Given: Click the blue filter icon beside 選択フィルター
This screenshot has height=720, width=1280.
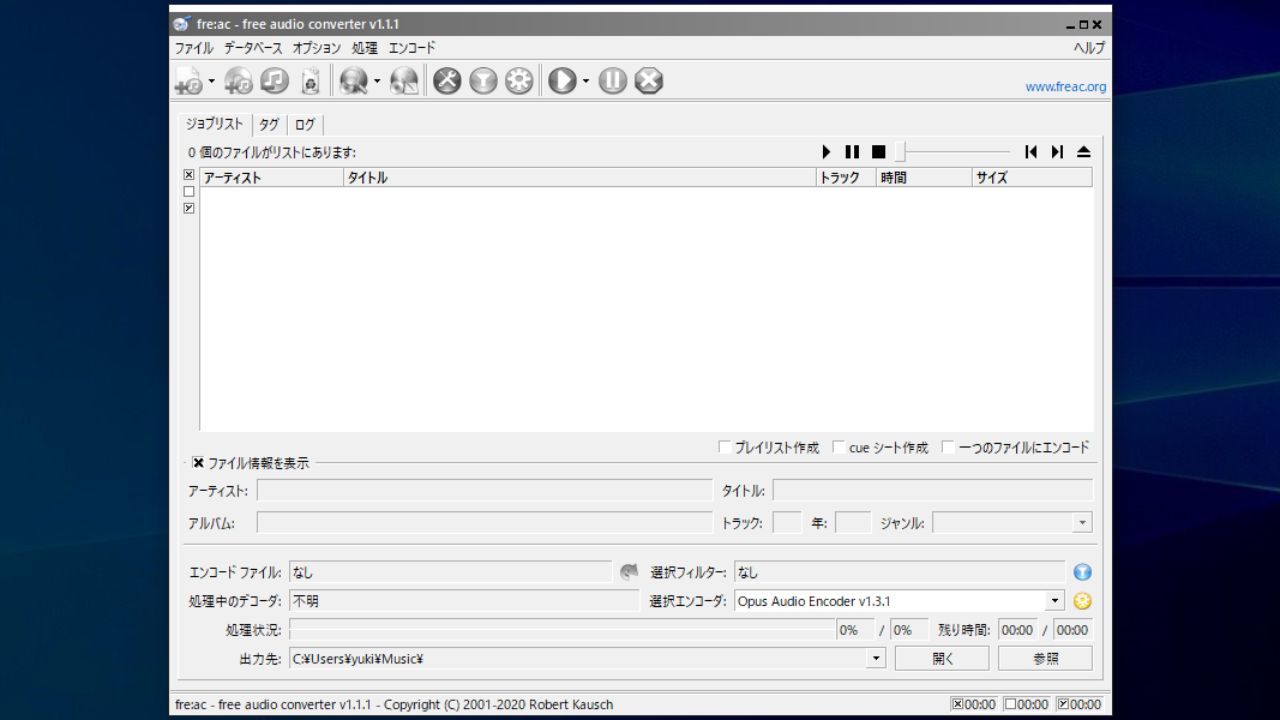Looking at the screenshot, I should 1082,572.
